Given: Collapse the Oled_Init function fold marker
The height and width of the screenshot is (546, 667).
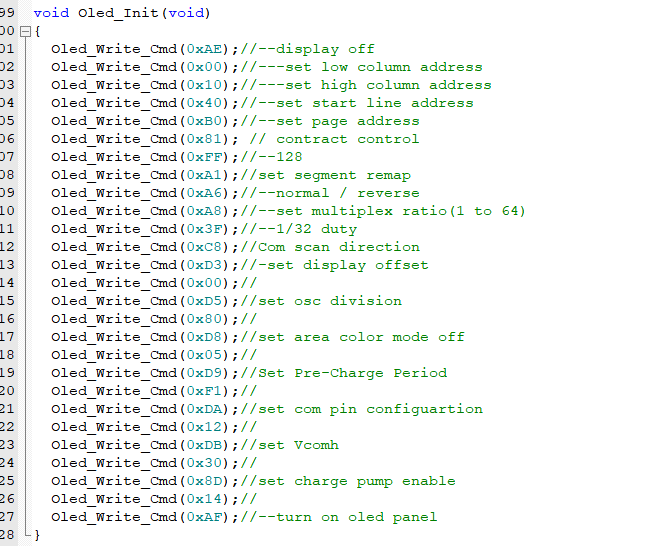Looking at the screenshot, I should (x=26, y=31).
